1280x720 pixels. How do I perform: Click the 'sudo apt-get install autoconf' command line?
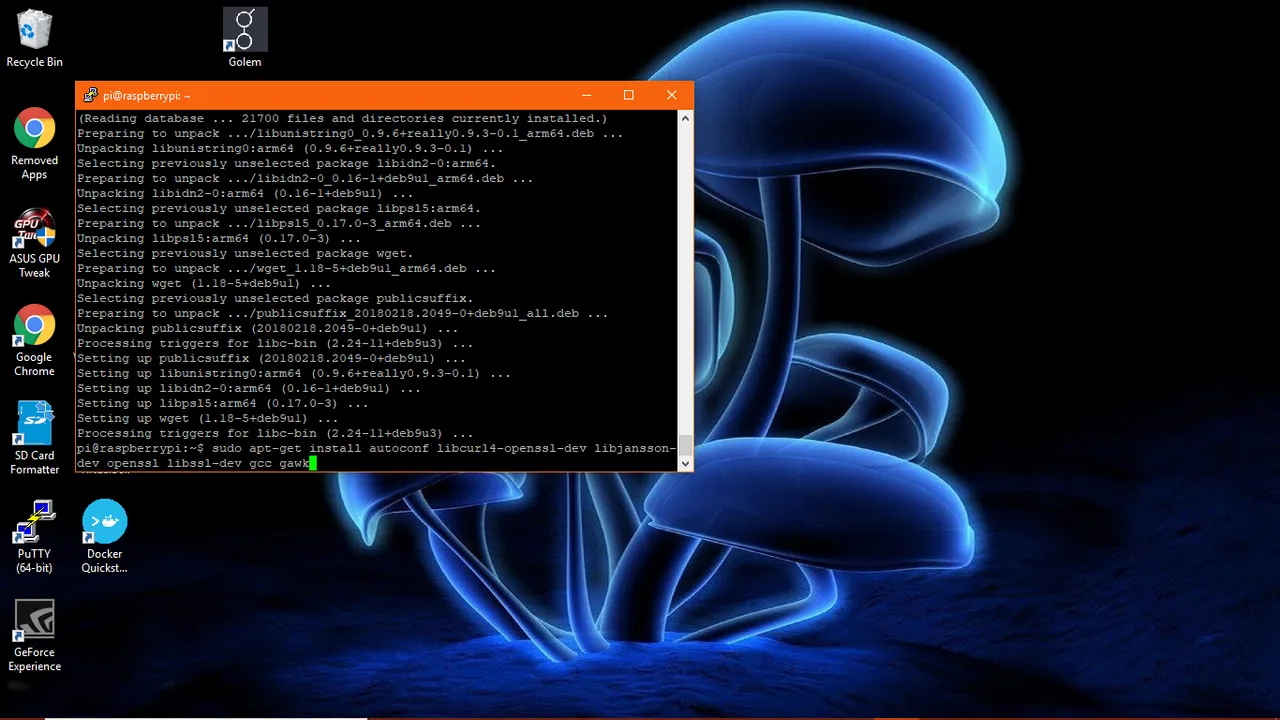point(376,456)
